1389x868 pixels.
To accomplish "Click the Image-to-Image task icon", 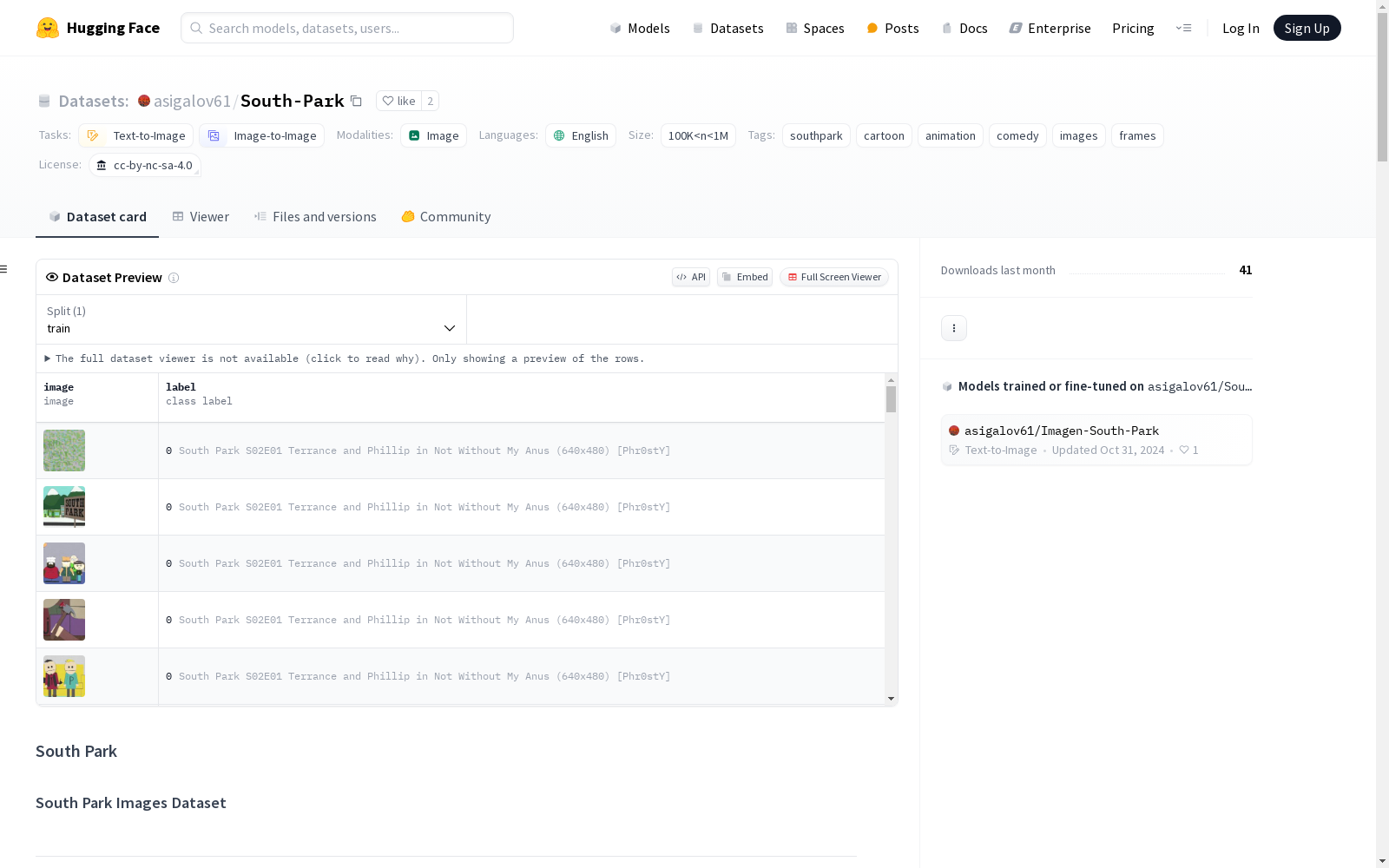I will 214,135.
